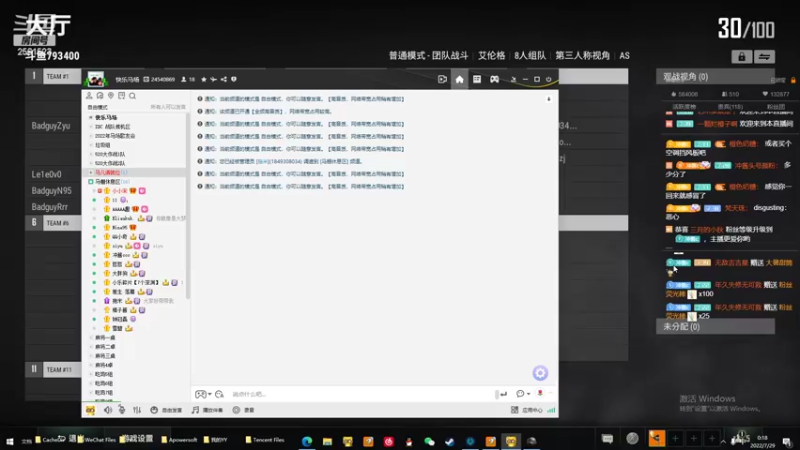Open the emoji picker in chat input

pyautogui.click(x=219, y=394)
